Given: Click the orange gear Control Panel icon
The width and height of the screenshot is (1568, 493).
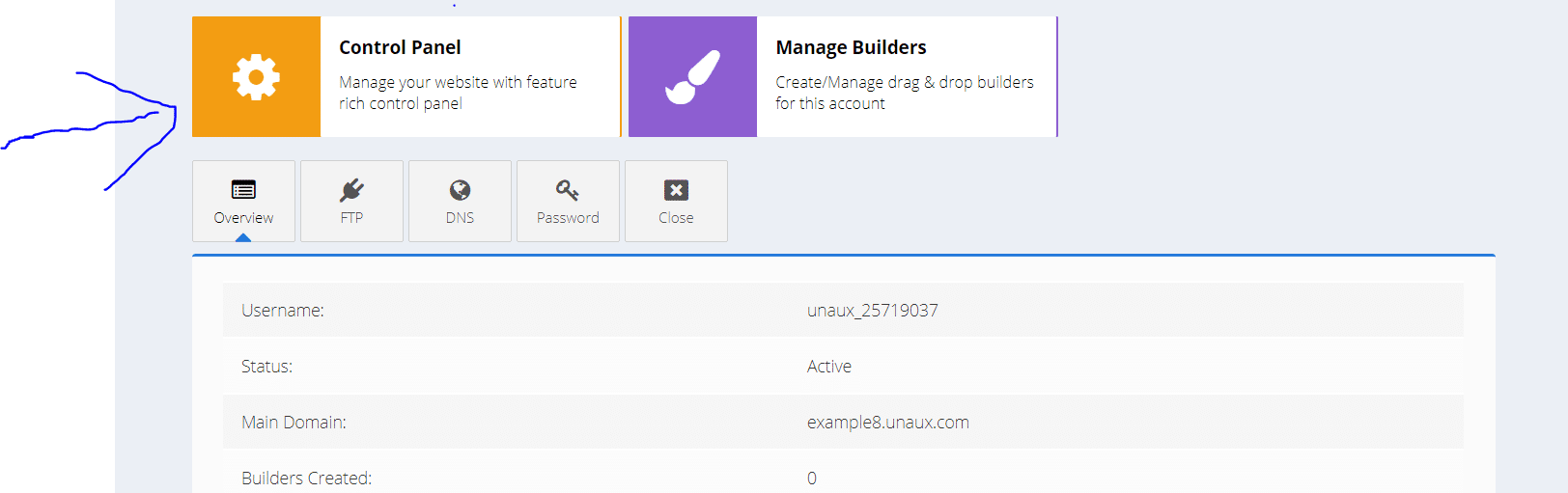Looking at the screenshot, I should [x=256, y=77].
